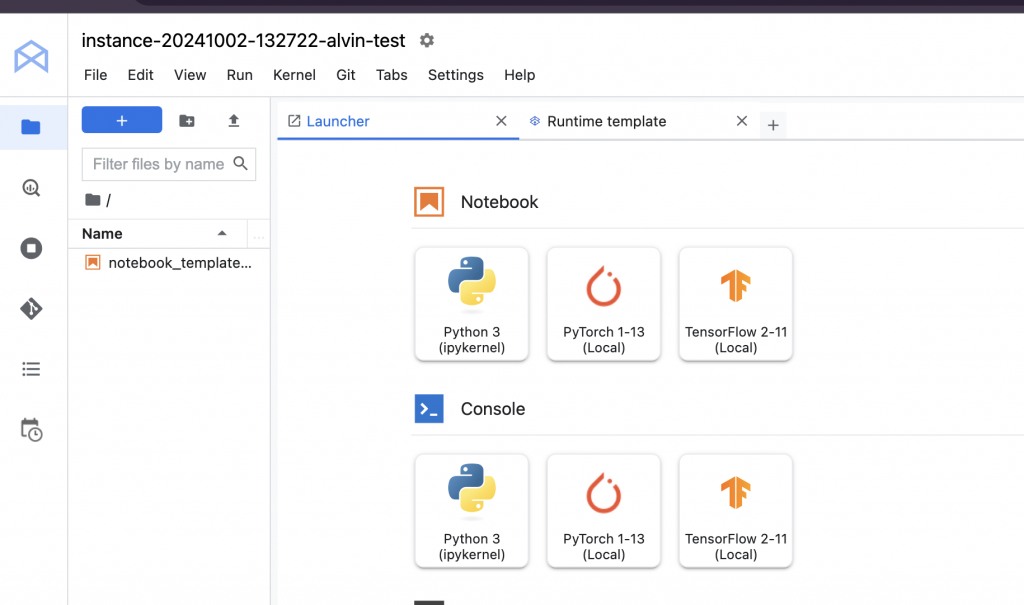Launch PyTorch 1-13 (Local) notebook

pos(603,304)
